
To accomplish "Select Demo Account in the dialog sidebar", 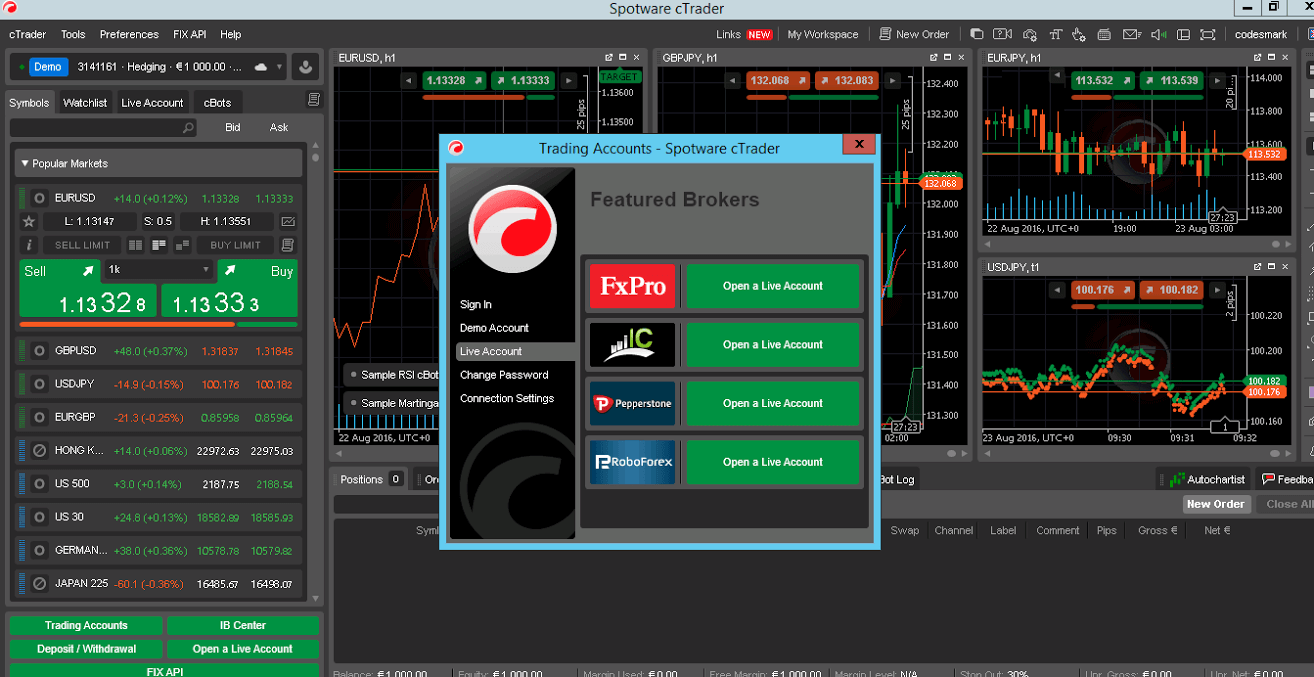I will click(494, 328).
